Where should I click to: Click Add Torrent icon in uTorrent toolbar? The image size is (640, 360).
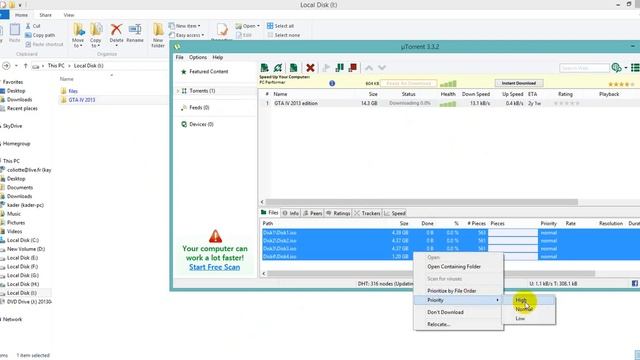(x=264, y=68)
